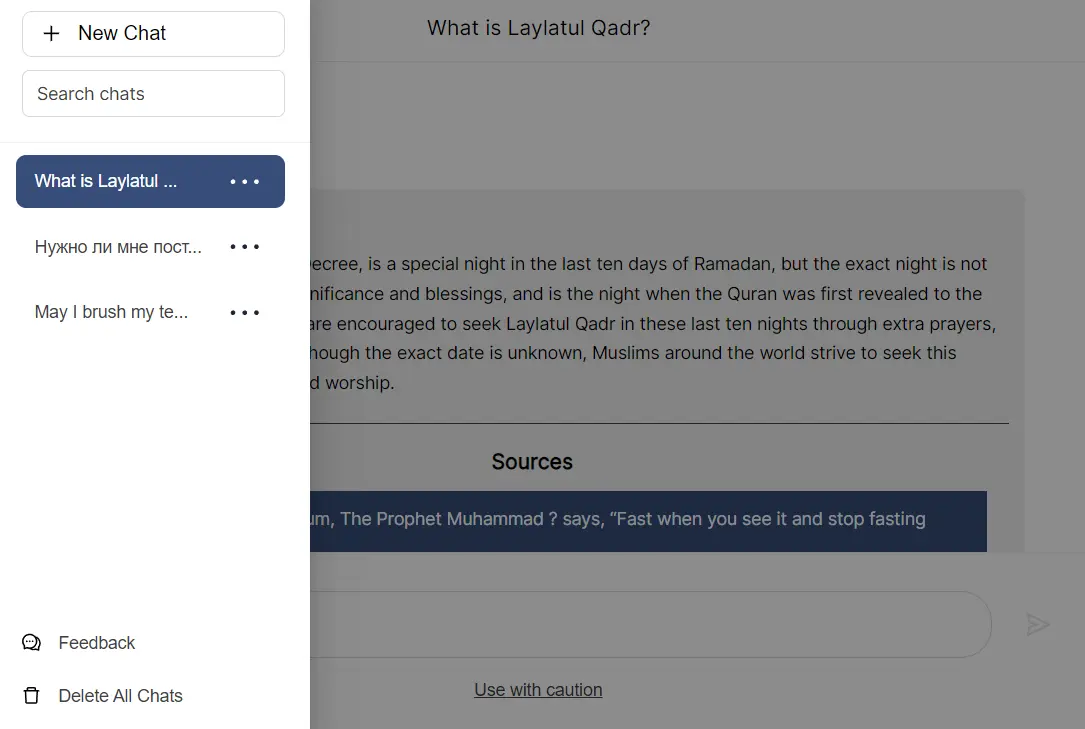Click the Feedback label in the sidebar
Image resolution: width=1085 pixels, height=729 pixels.
point(96,642)
